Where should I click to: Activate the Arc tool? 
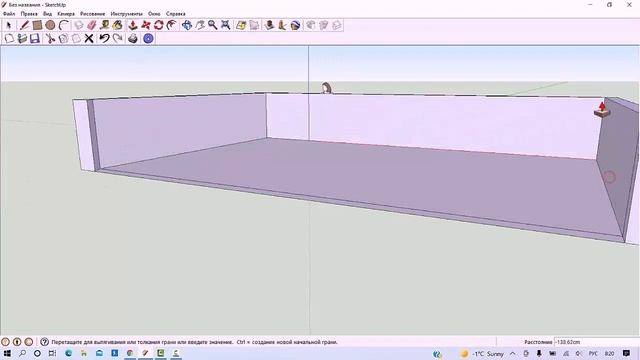(x=63, y=25)
